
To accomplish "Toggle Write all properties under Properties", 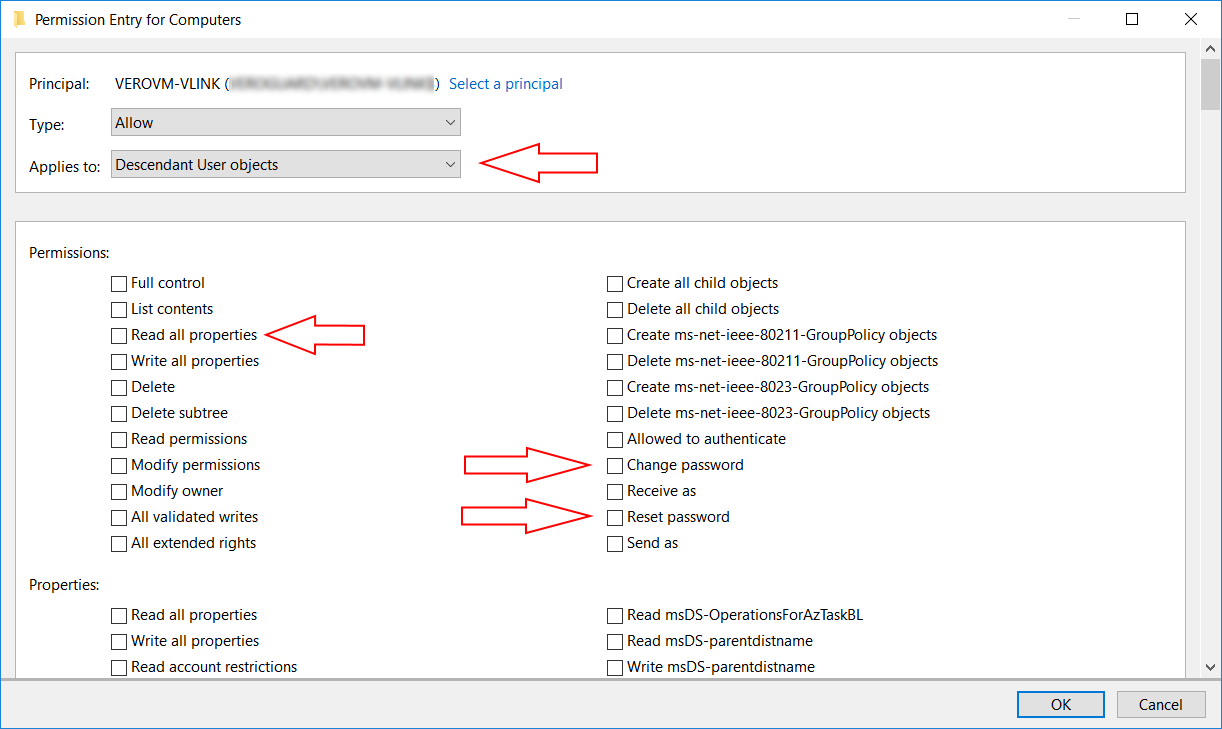I will click(120, 642).
